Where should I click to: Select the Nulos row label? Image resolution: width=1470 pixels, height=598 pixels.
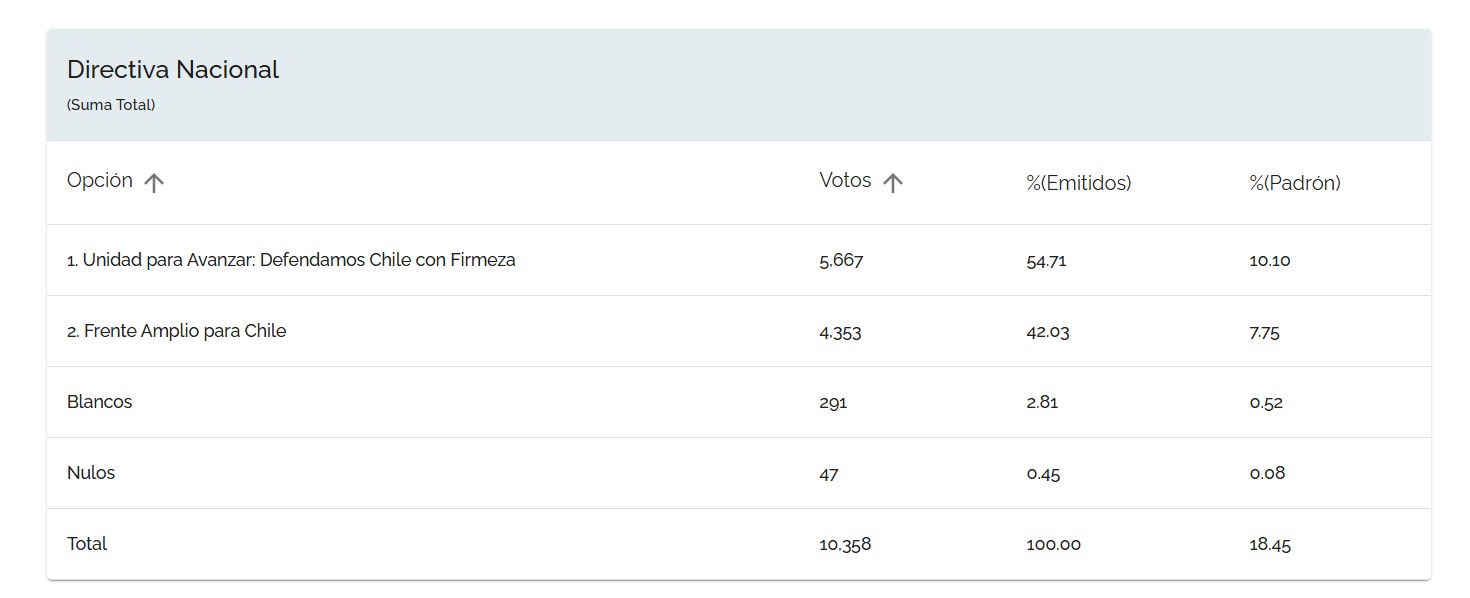click(91, 473)
